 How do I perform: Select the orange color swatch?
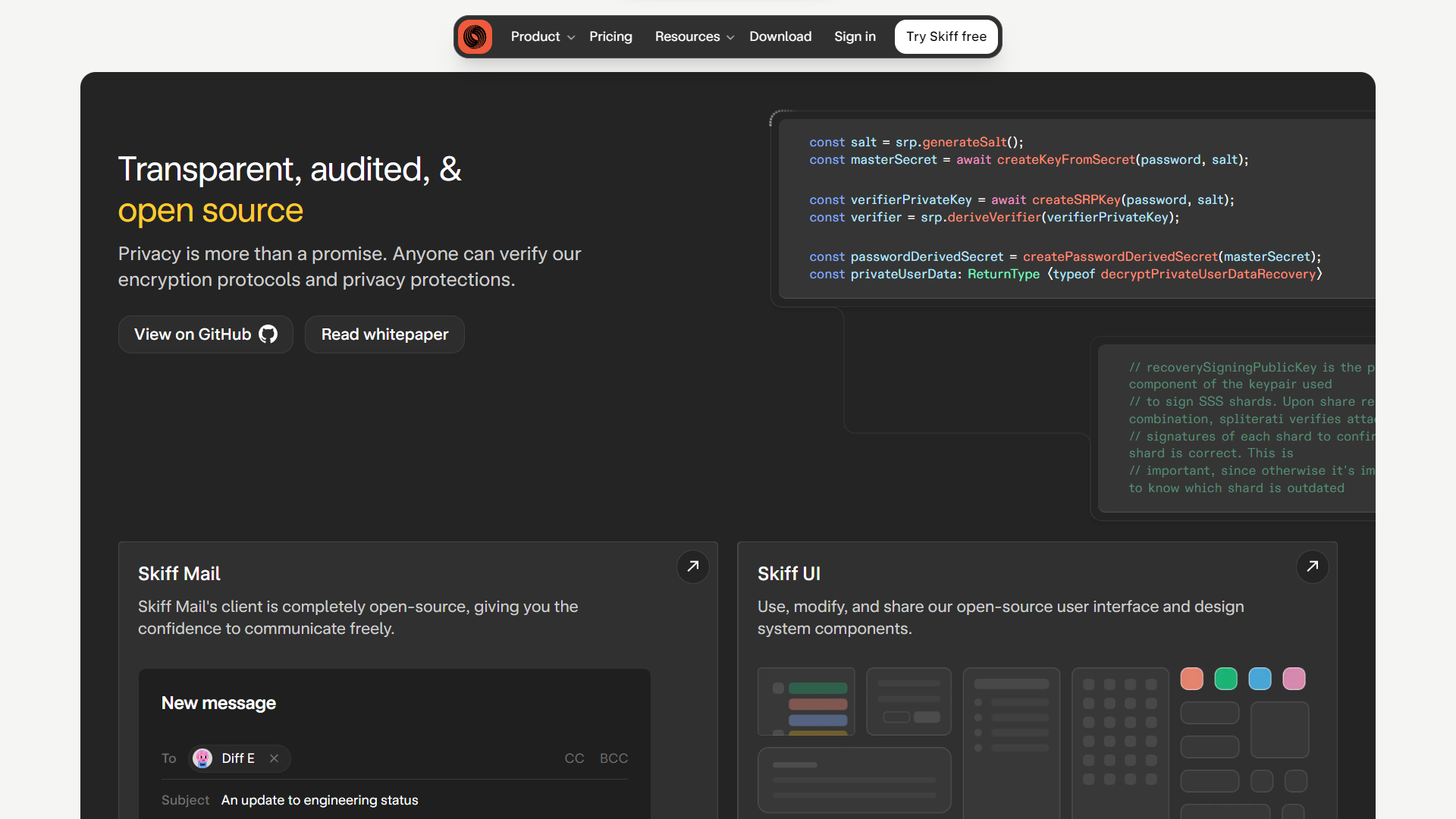(1192, 679)
